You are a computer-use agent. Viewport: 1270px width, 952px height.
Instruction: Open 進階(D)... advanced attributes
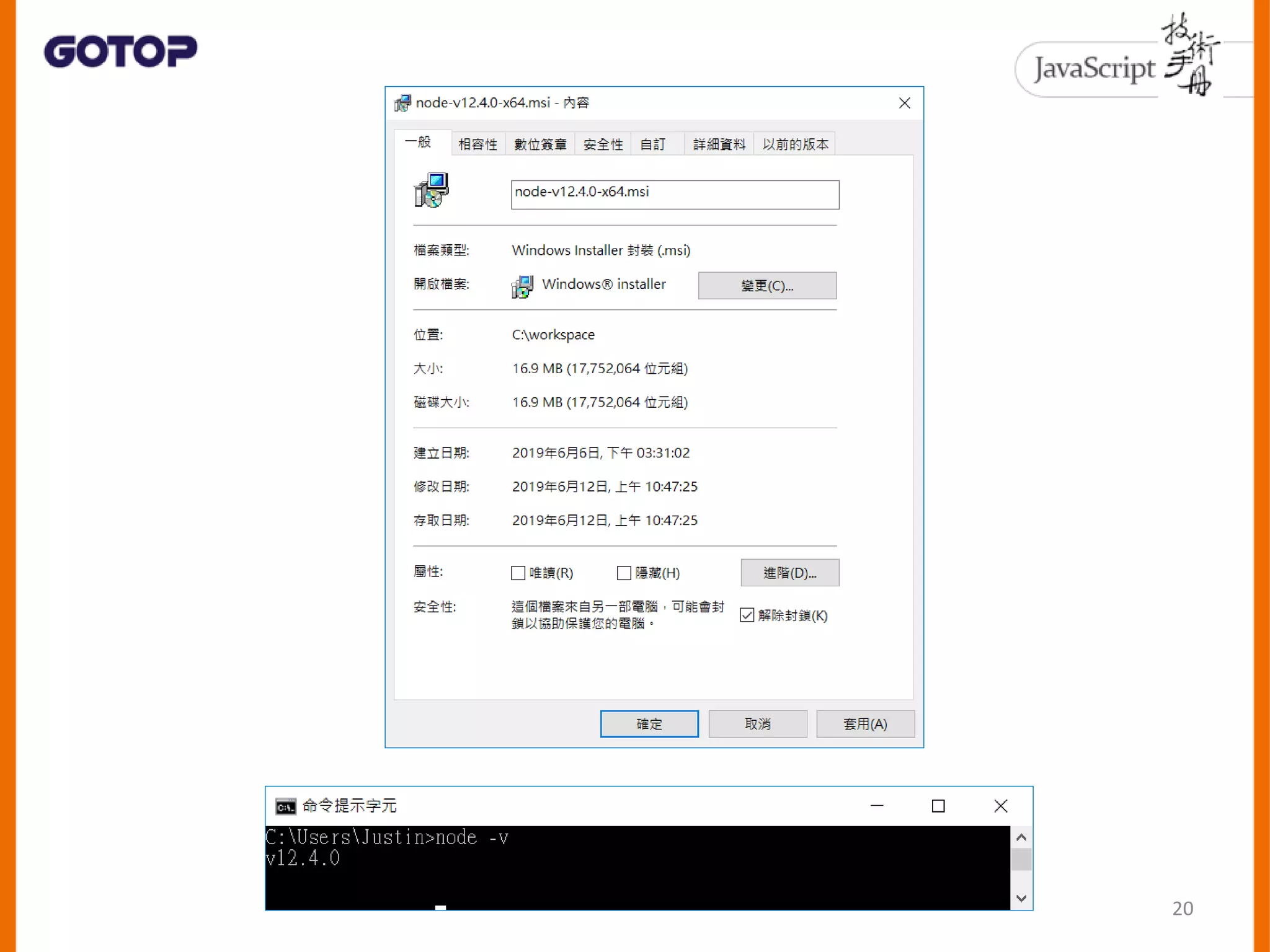click(x=789, y=573)
